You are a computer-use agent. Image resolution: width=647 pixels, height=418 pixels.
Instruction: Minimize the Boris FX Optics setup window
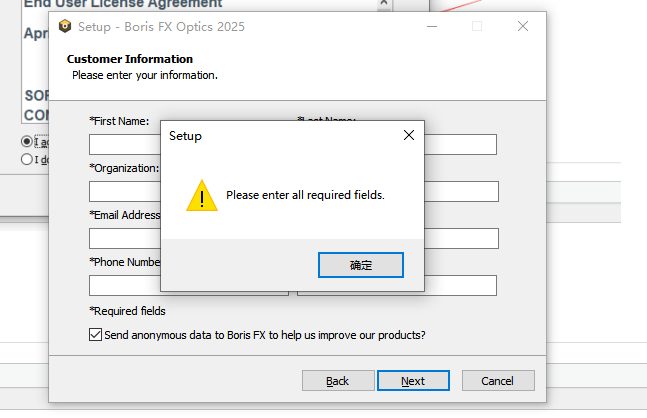[431, 27]
